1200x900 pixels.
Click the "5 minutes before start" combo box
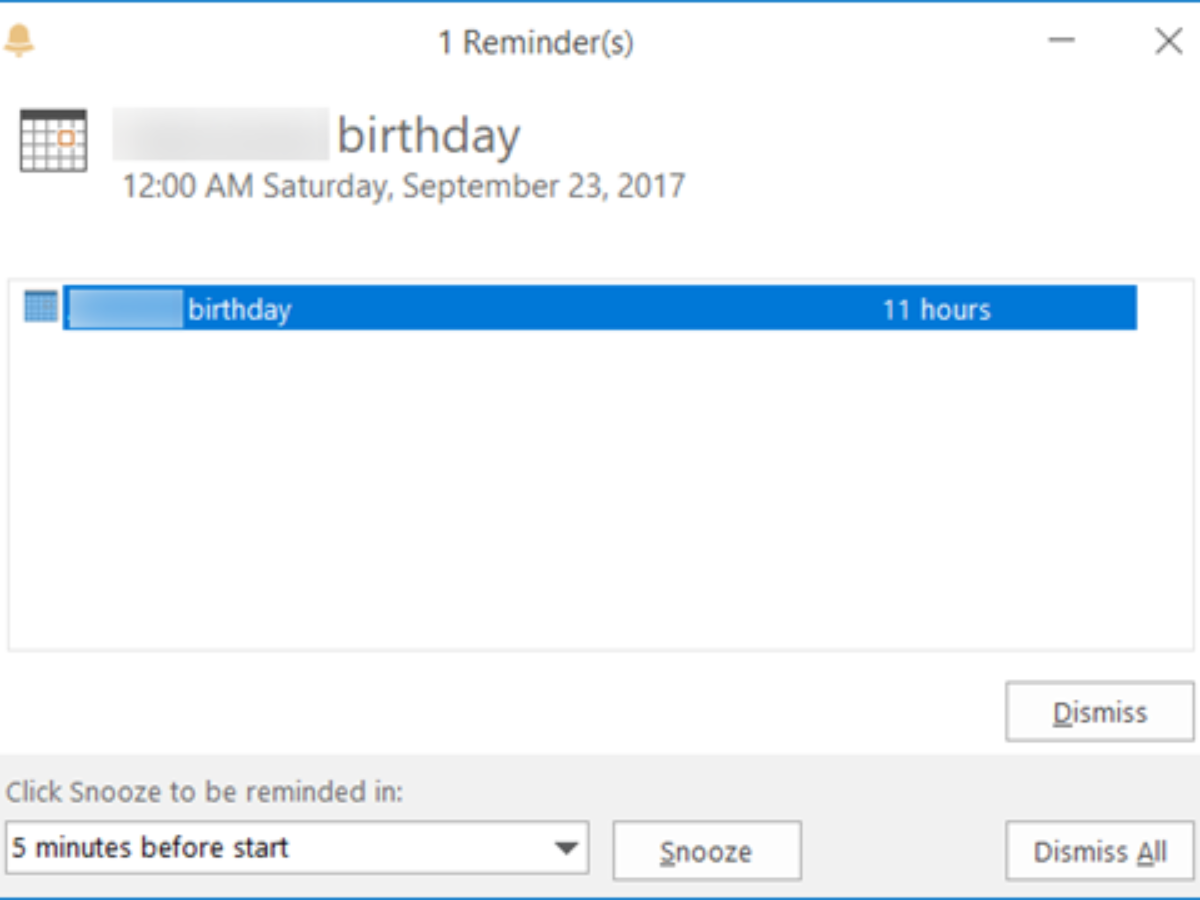tap(280, 849)
